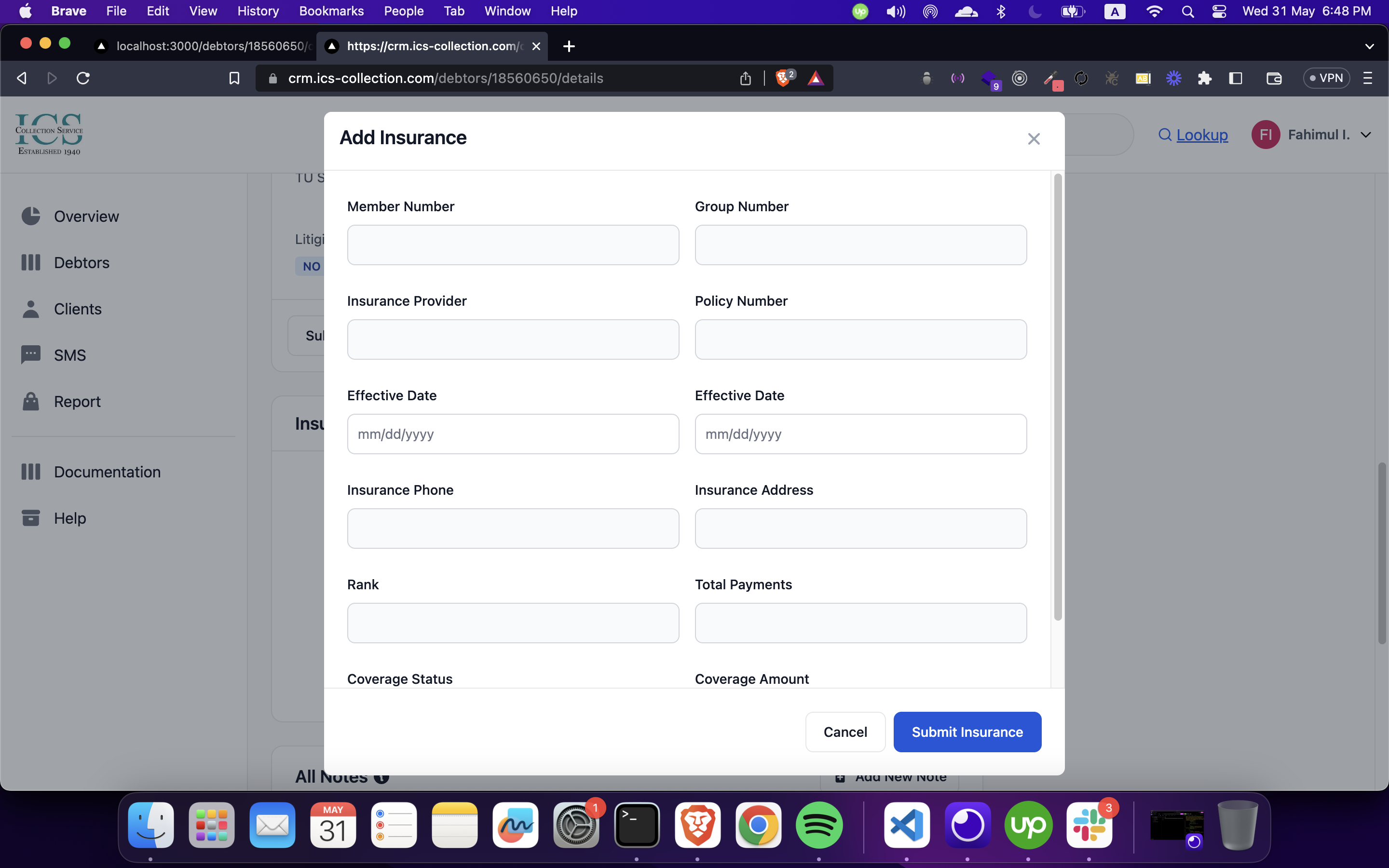Open the tab search dropdown arrow
Image resolution: width=1389 pixels, height=868 pixels.
1369,46
